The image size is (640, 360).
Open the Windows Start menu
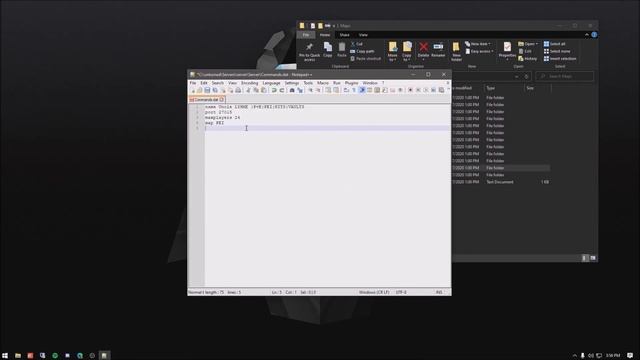[x=5, y=356]
